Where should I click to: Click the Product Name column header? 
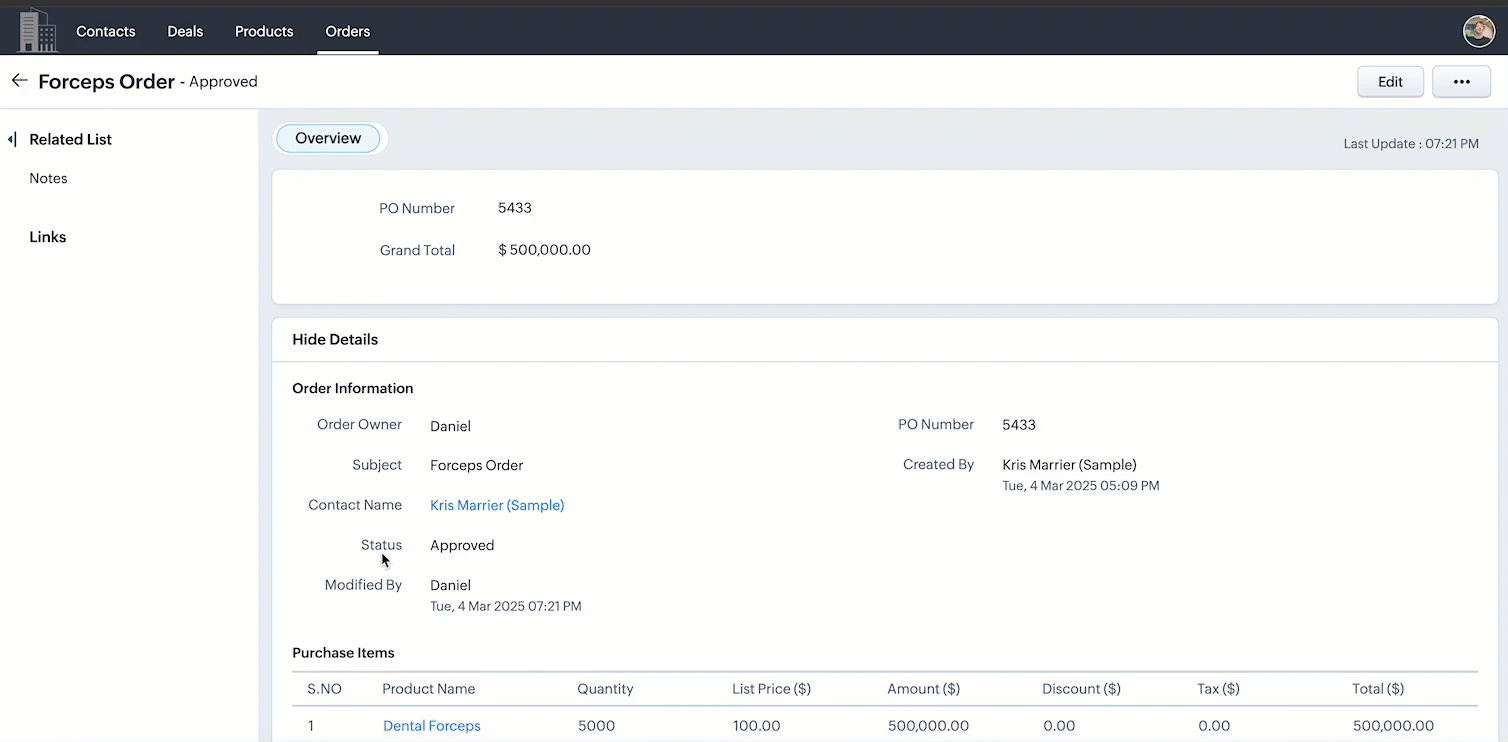click(x=428, y=689)
